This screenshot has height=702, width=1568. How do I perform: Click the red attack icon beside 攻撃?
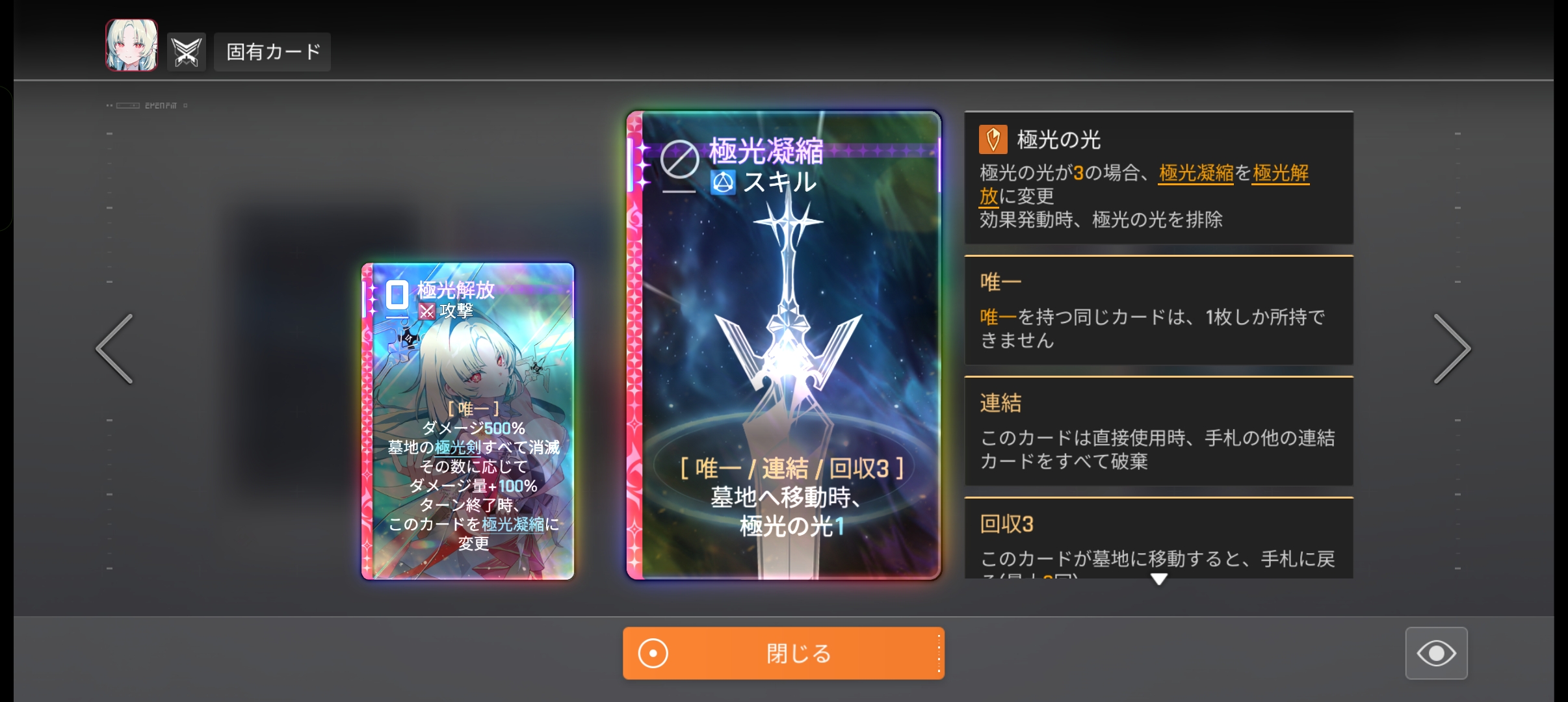(426, 311)
